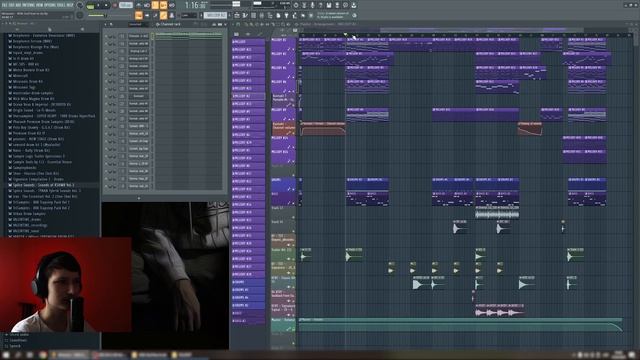The image size is (640, 360).
Task: Toggle the green Pattern/Song mode switch
Action: [90, 6]
